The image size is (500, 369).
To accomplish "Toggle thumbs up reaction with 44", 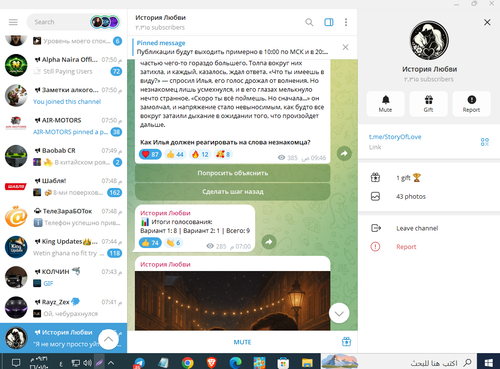I will 175,154.
